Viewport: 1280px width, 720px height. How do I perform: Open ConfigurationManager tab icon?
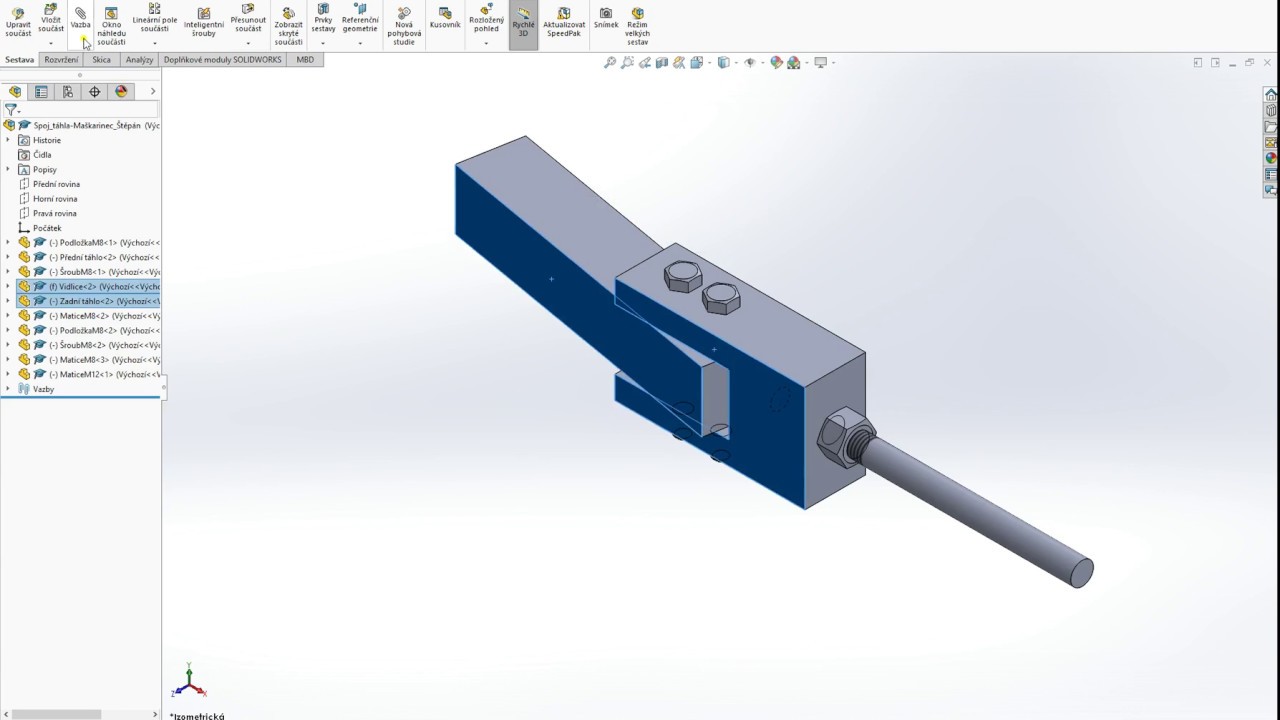point(68,91)
